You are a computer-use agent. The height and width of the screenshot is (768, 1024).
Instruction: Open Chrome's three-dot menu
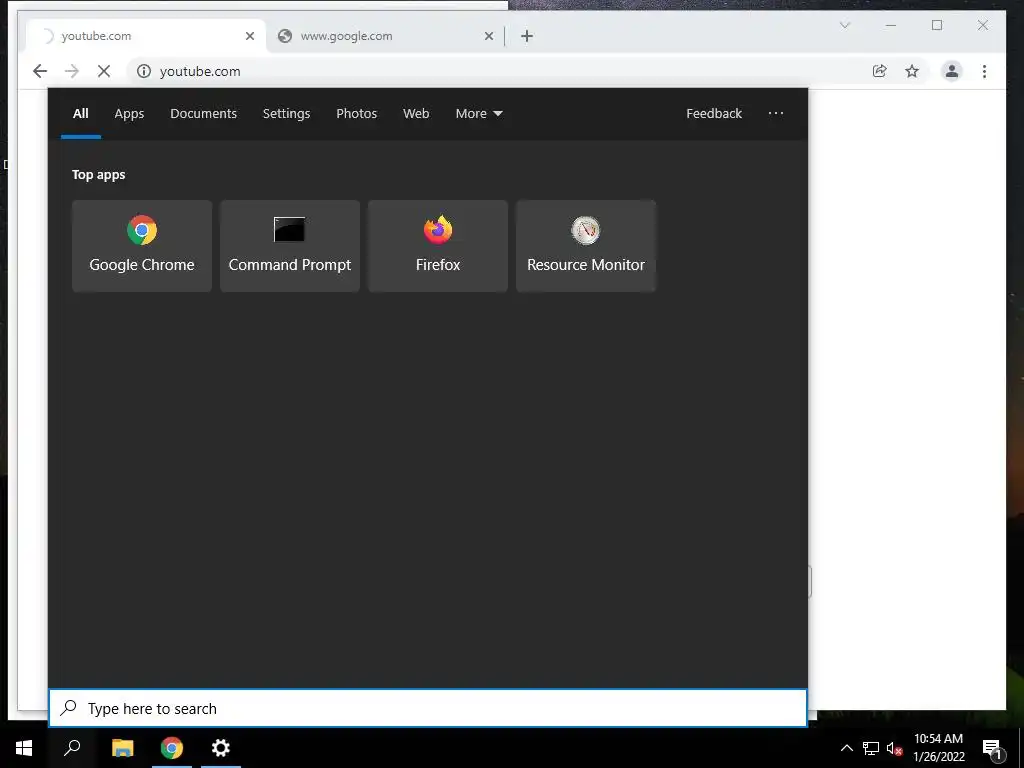tap(984, 71)
